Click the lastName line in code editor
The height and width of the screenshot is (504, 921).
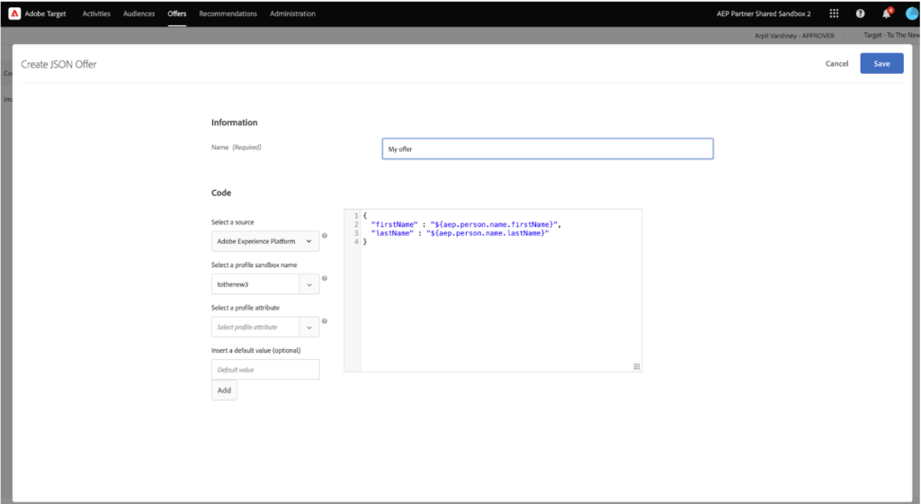(460, 233)
